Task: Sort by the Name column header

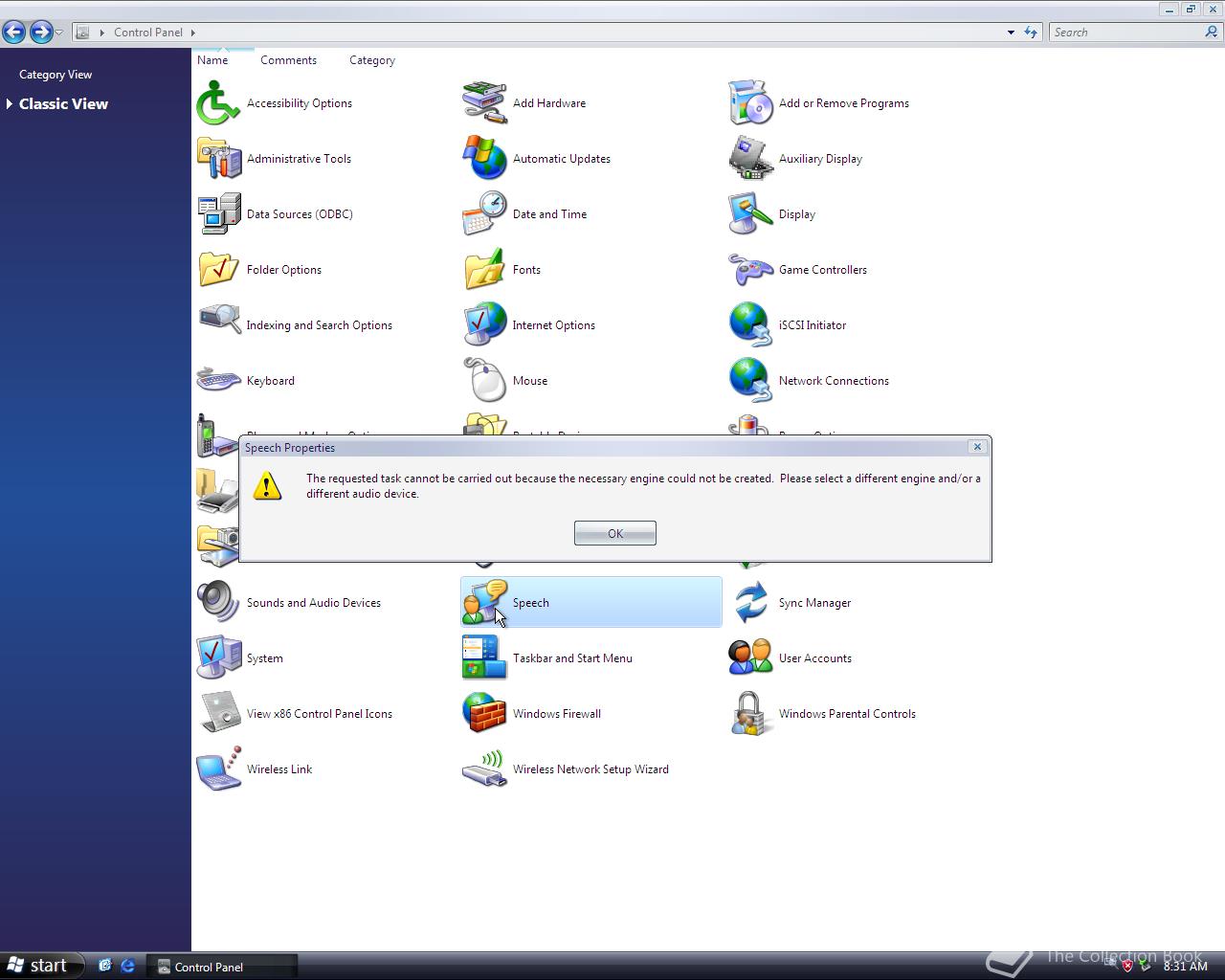Action: 212,60
